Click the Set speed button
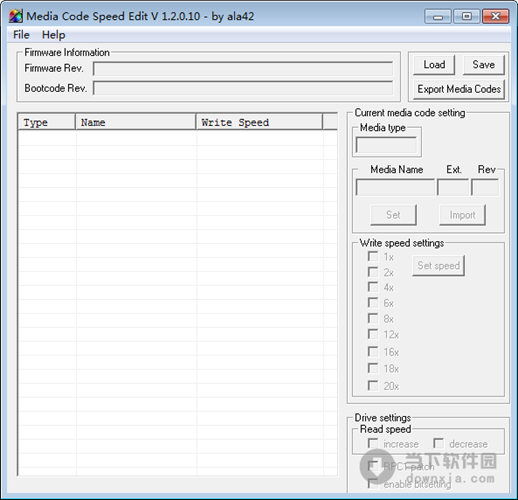518x500 pixels. (x=439, y=266)
